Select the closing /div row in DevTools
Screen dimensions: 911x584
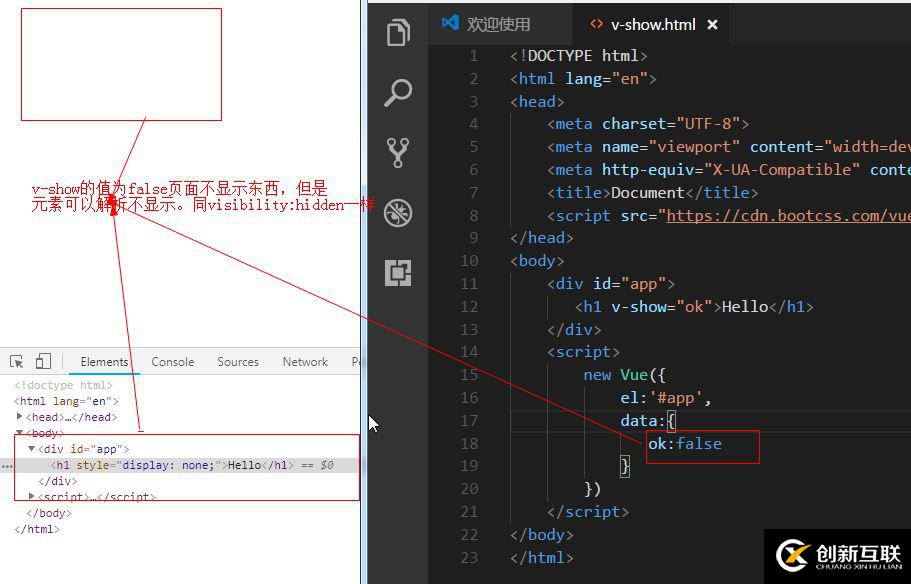(58, 481)
